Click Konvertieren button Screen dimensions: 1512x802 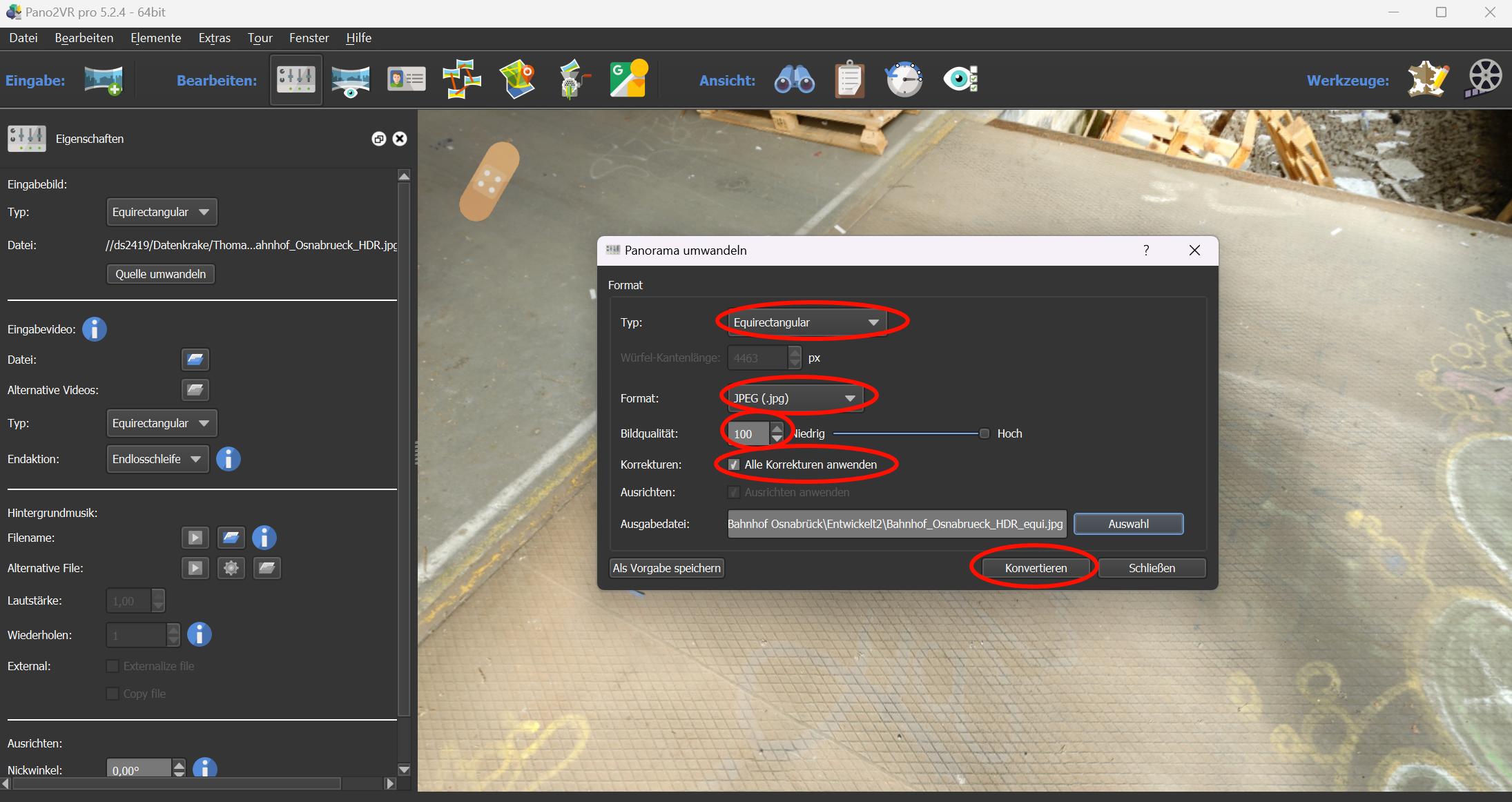point(1036,568)
